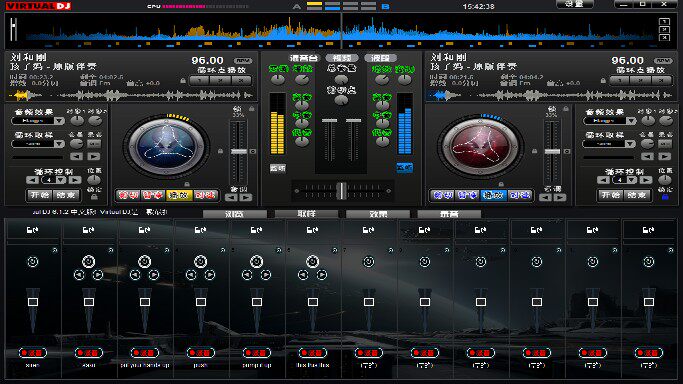Image resolution: width=683 pixels, height=384 pixels.
Task: Arm the record button on the siren sample
Action: 33,352
